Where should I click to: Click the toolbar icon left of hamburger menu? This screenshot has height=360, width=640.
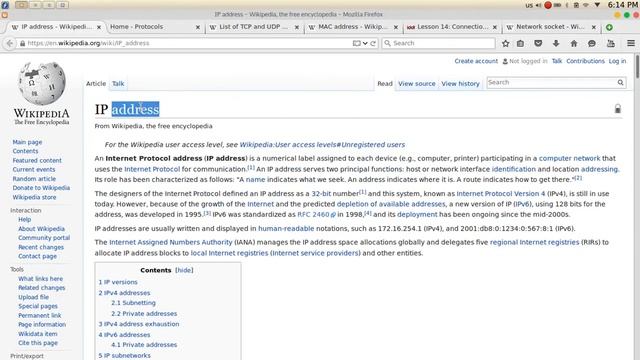point(611,43)
